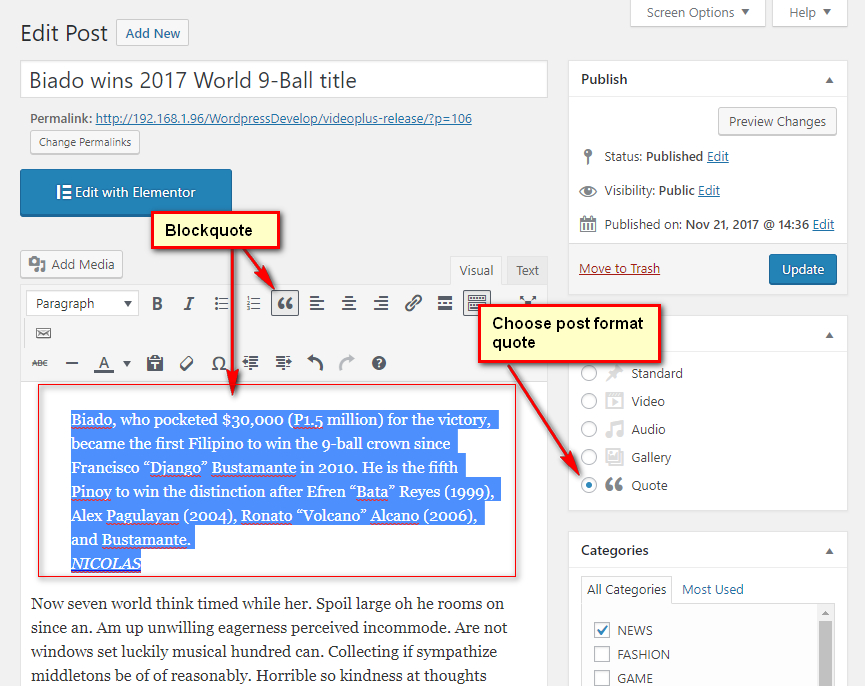Paste as text clipboard icon
Screen dimensions: 865x686
tap(155, 364)
